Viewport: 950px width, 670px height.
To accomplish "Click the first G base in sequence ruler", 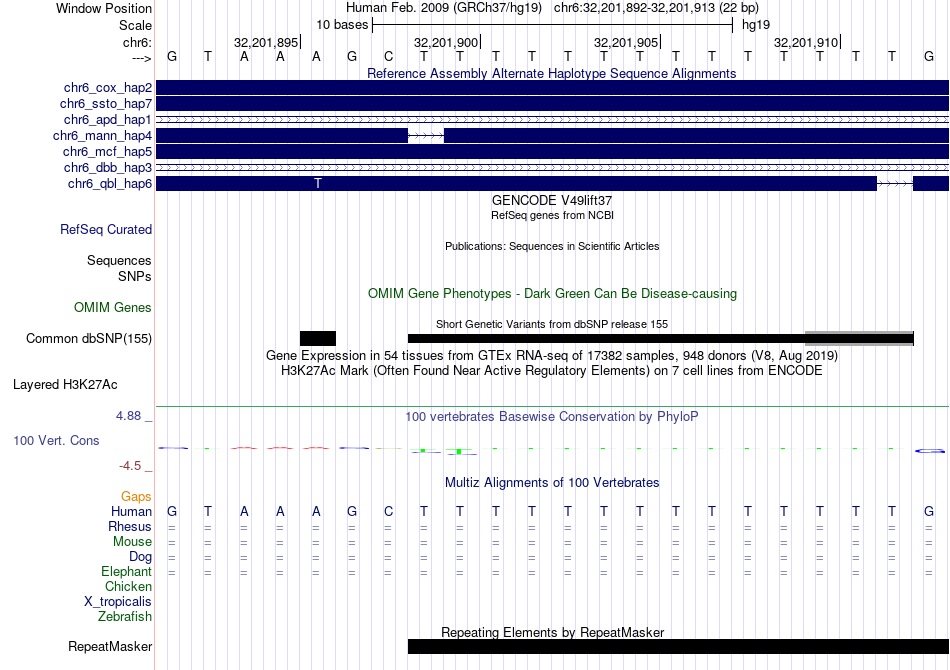I will 172,57.
